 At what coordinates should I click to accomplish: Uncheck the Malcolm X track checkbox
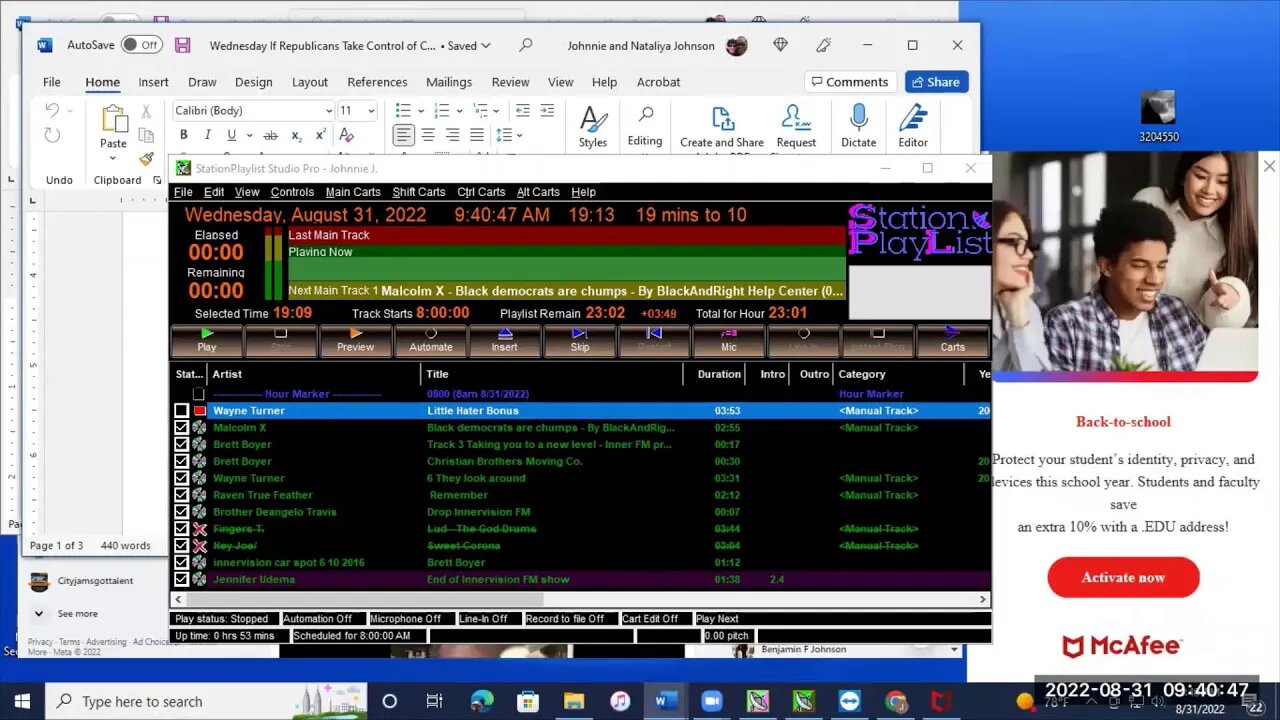[x=181, y=428]
